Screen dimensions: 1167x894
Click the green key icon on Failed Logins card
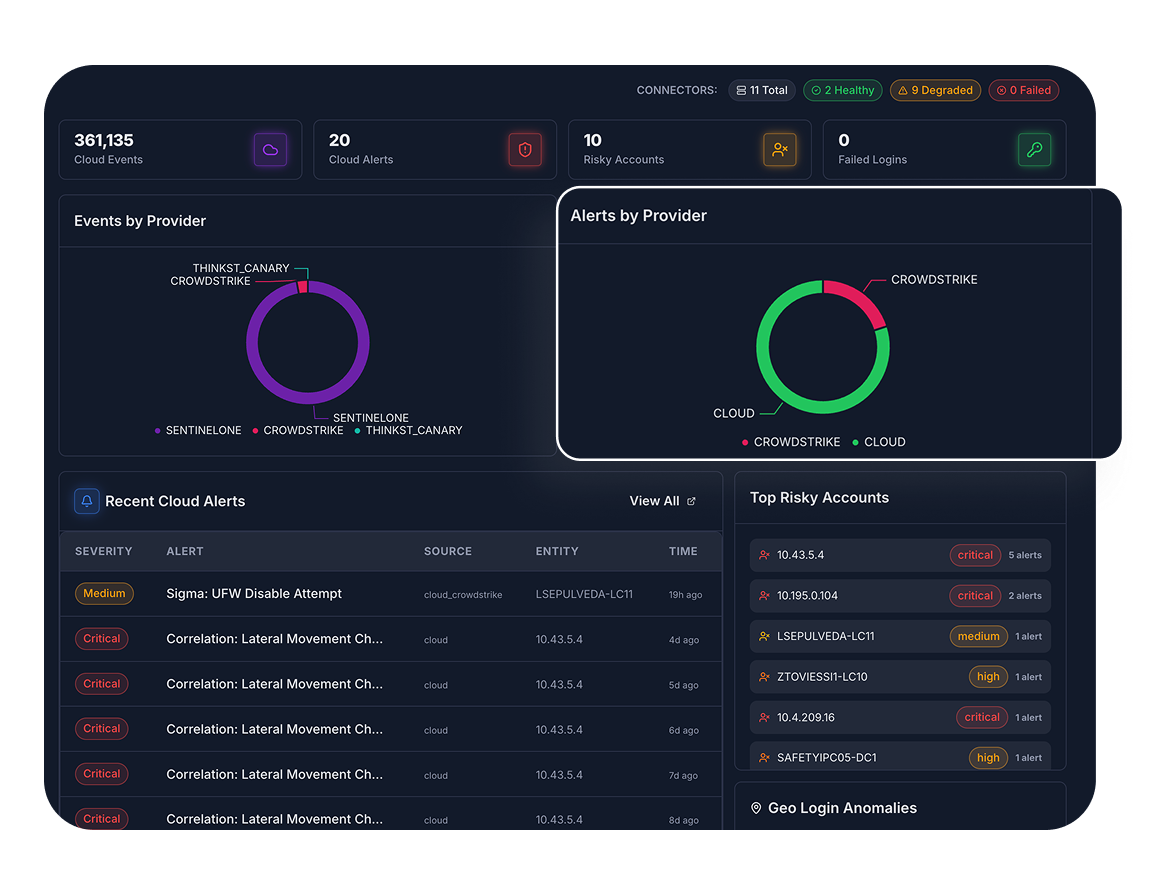[1034, 150]
